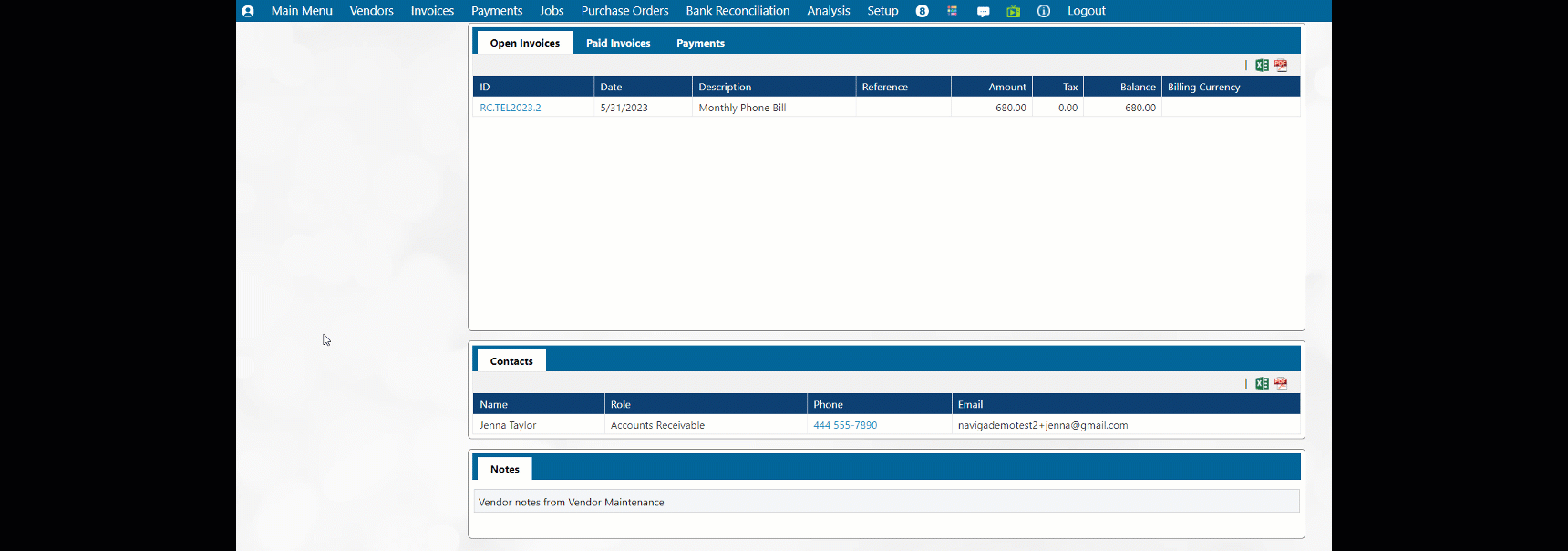Click the vendor notes text field
Image resolution: width=1568 pixels, height=551 pixels.
[x=886, y=502]
